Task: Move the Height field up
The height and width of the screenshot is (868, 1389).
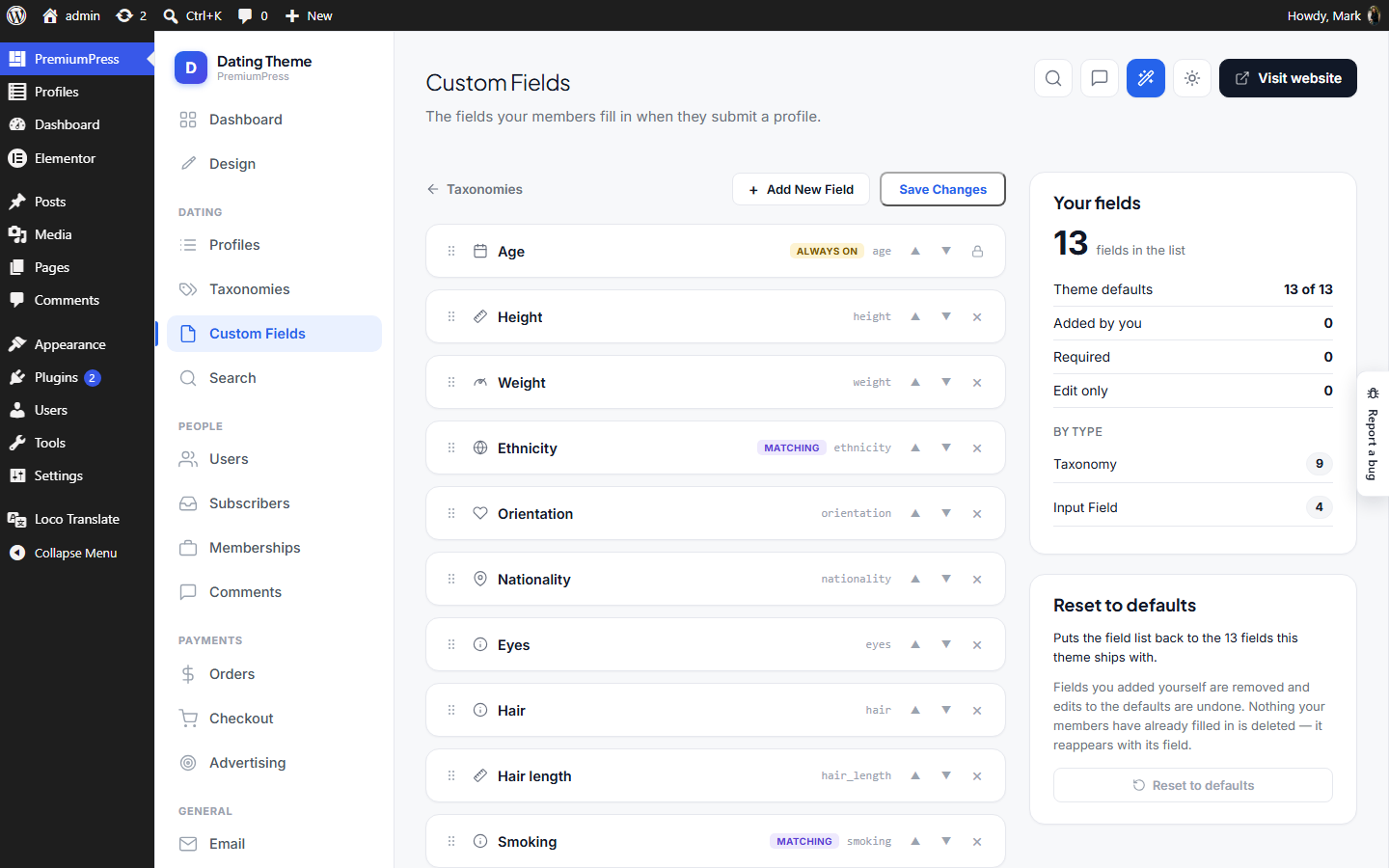Action: point(915,316)
